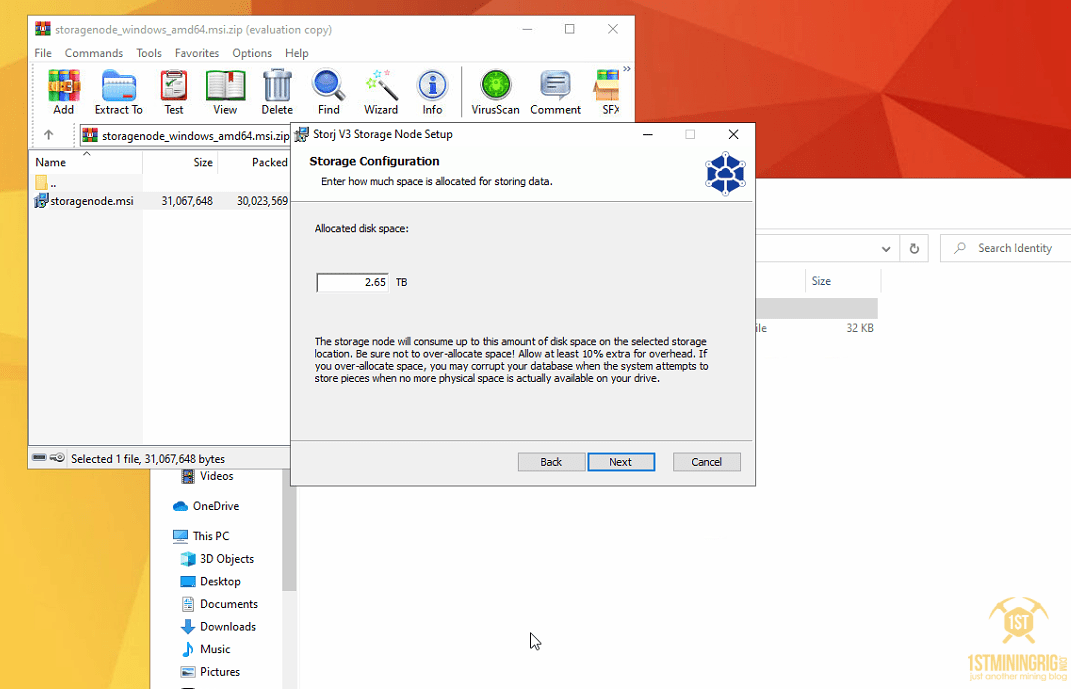Open the Help menu in WinRAR
This screenshot has height=689, width=1071.
[x=296, y=53]
